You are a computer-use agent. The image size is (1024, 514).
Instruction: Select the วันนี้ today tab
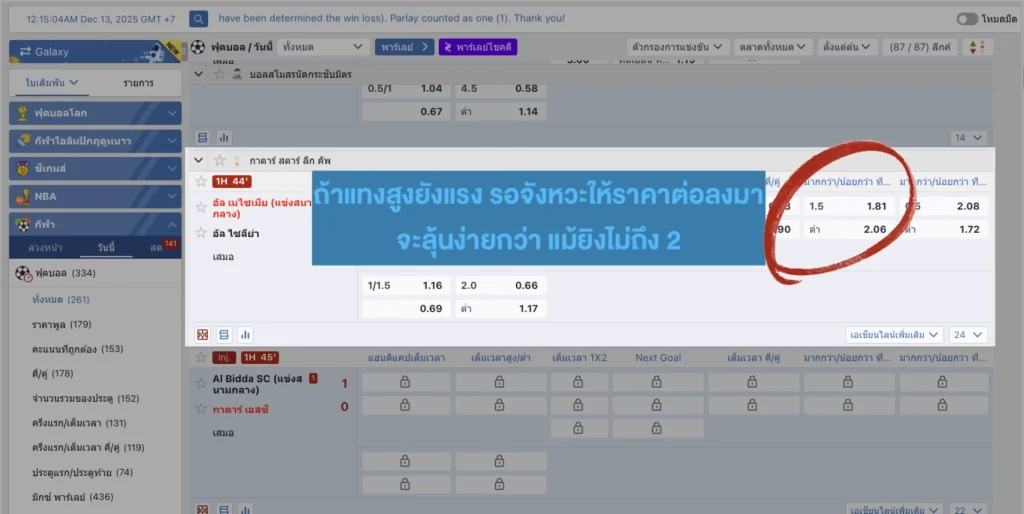pos(106,248)
